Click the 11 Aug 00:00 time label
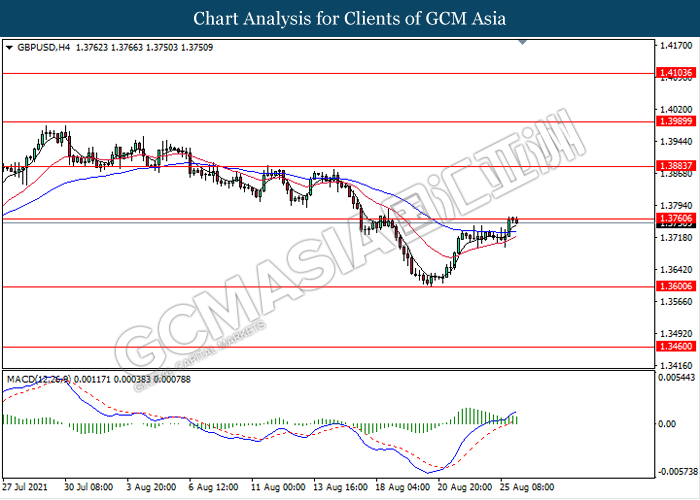The height and width of the screenshot is (500, 700). pyautogui.click(x=278, y=487)
